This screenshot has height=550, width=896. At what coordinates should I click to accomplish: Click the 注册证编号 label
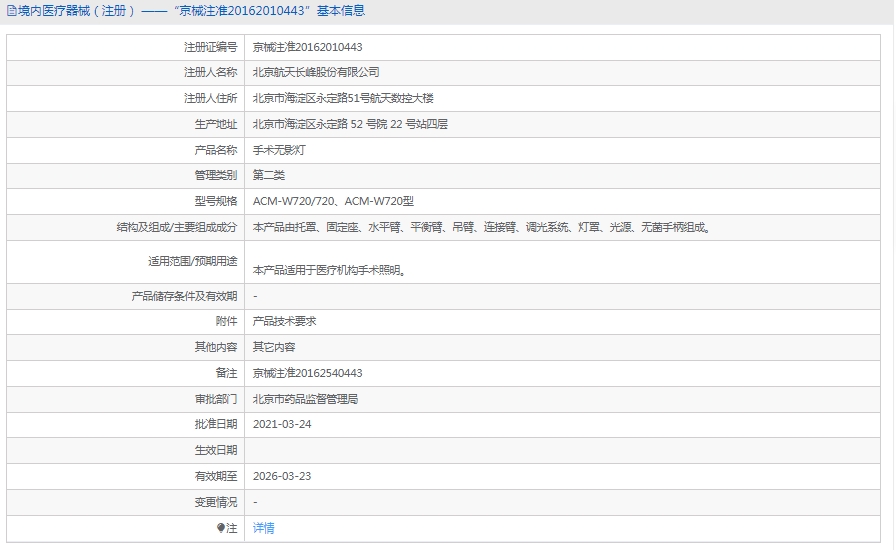[x=210, y=47]
